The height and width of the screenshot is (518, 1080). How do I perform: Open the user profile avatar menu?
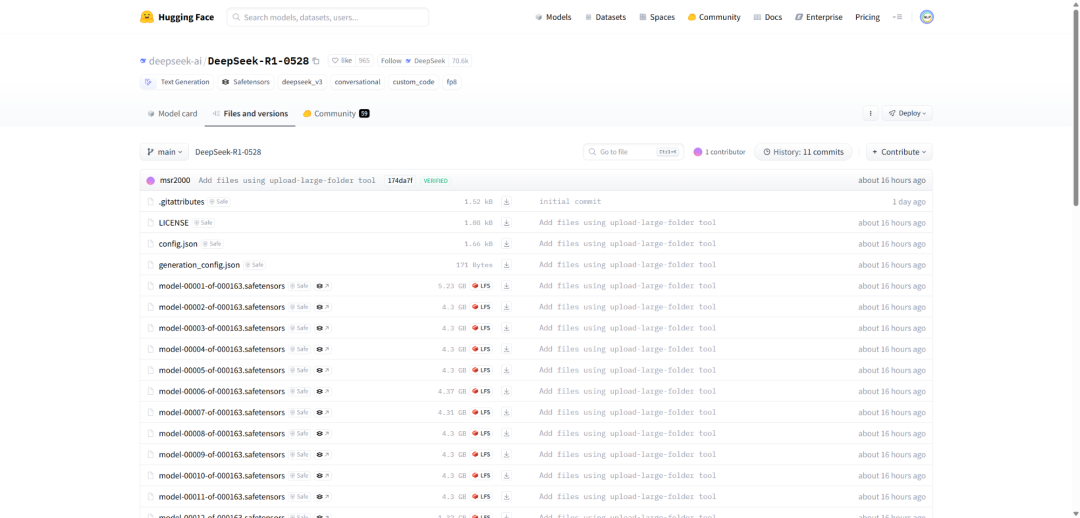pyautogui.click(x=926, y=17)
